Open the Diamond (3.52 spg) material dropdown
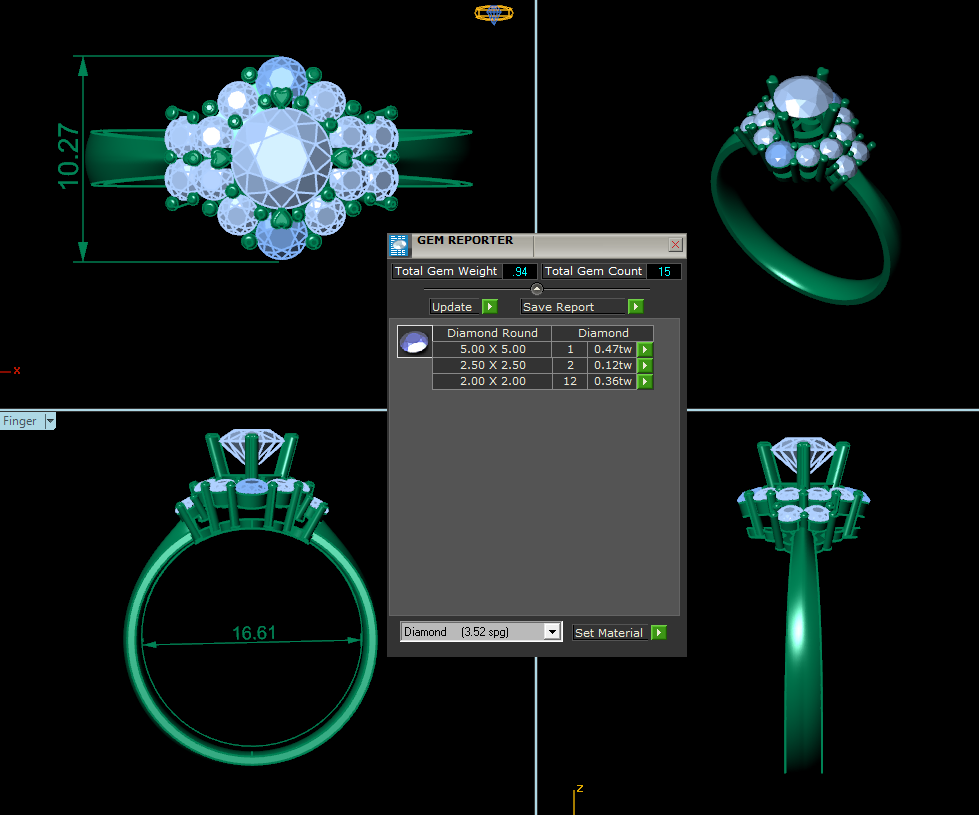 point(552,632)
